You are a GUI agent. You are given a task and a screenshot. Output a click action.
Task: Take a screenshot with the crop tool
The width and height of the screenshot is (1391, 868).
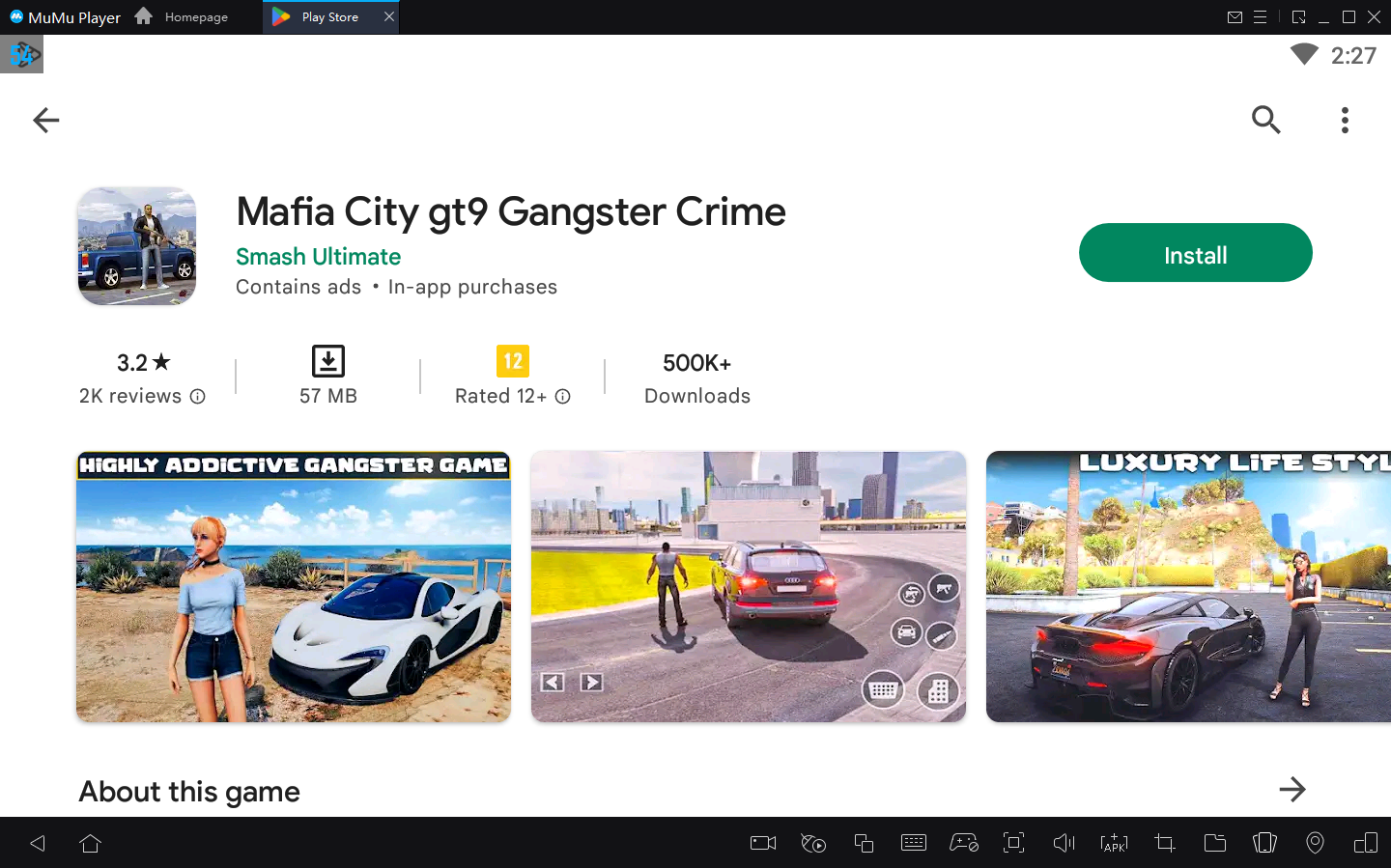(1164, 843)
